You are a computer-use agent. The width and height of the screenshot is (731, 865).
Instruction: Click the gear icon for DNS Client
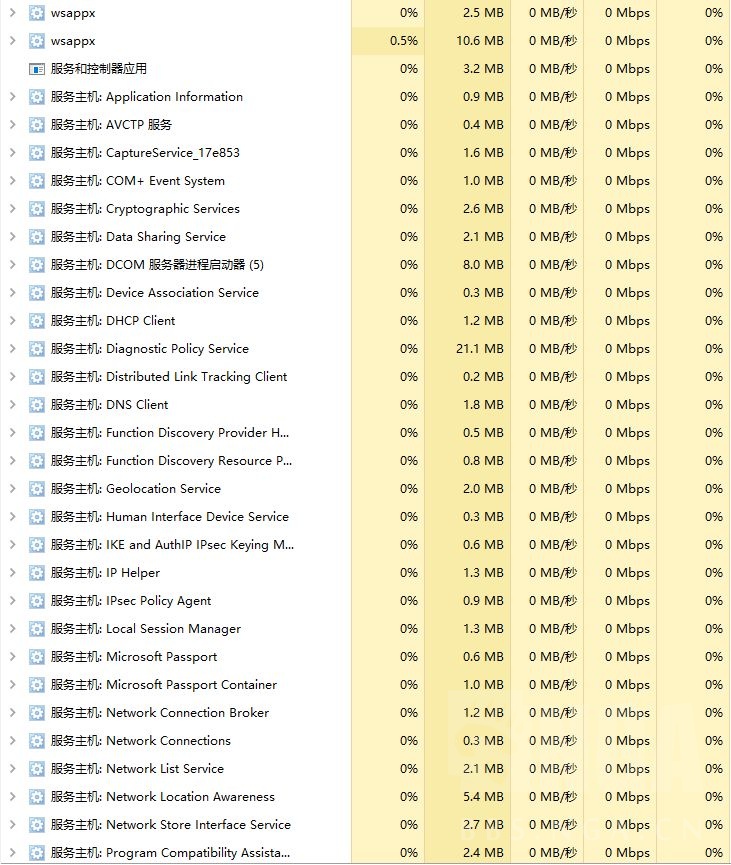point(37,405)
